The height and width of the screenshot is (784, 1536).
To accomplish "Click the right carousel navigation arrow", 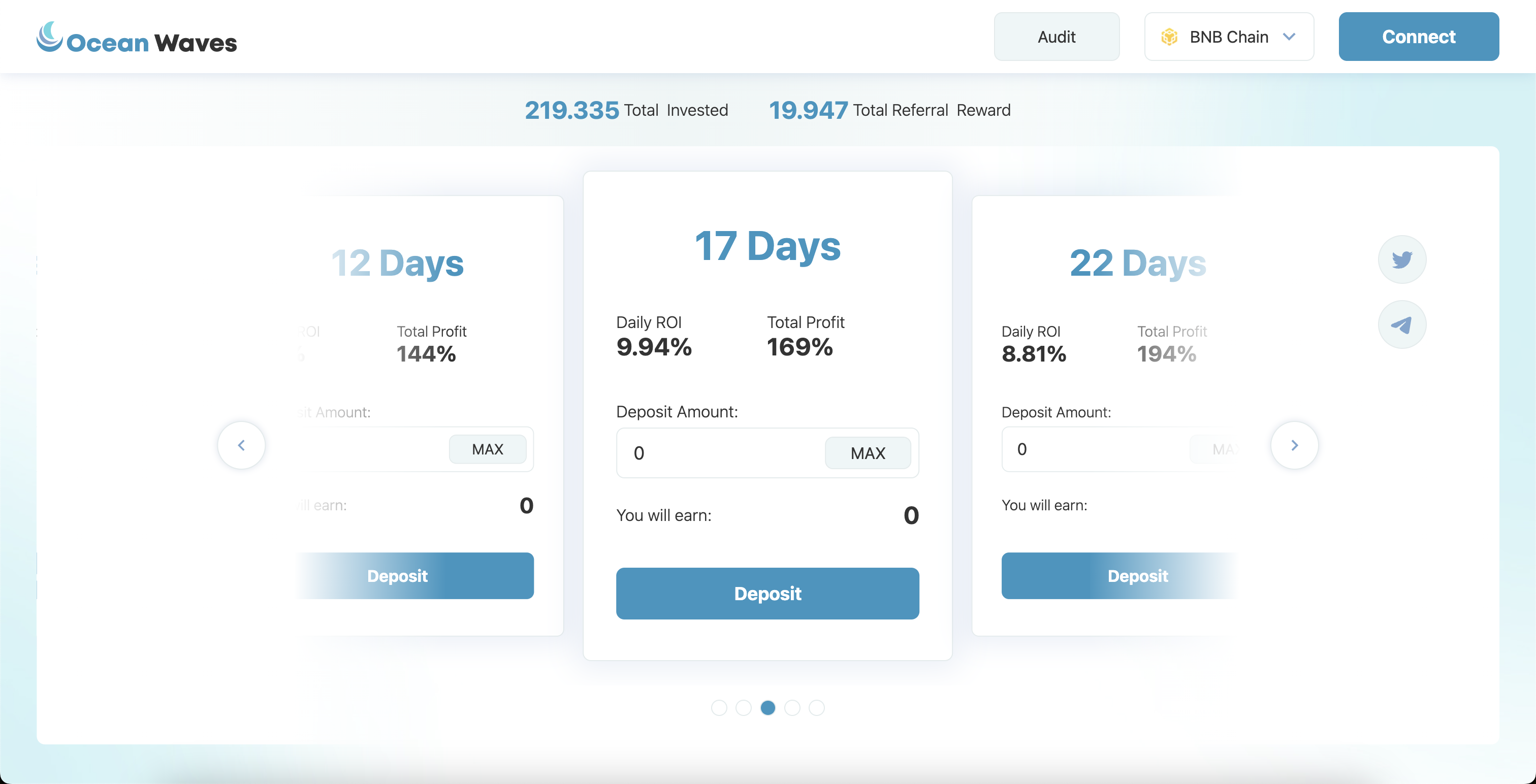I will click(x=1294, y=445).
